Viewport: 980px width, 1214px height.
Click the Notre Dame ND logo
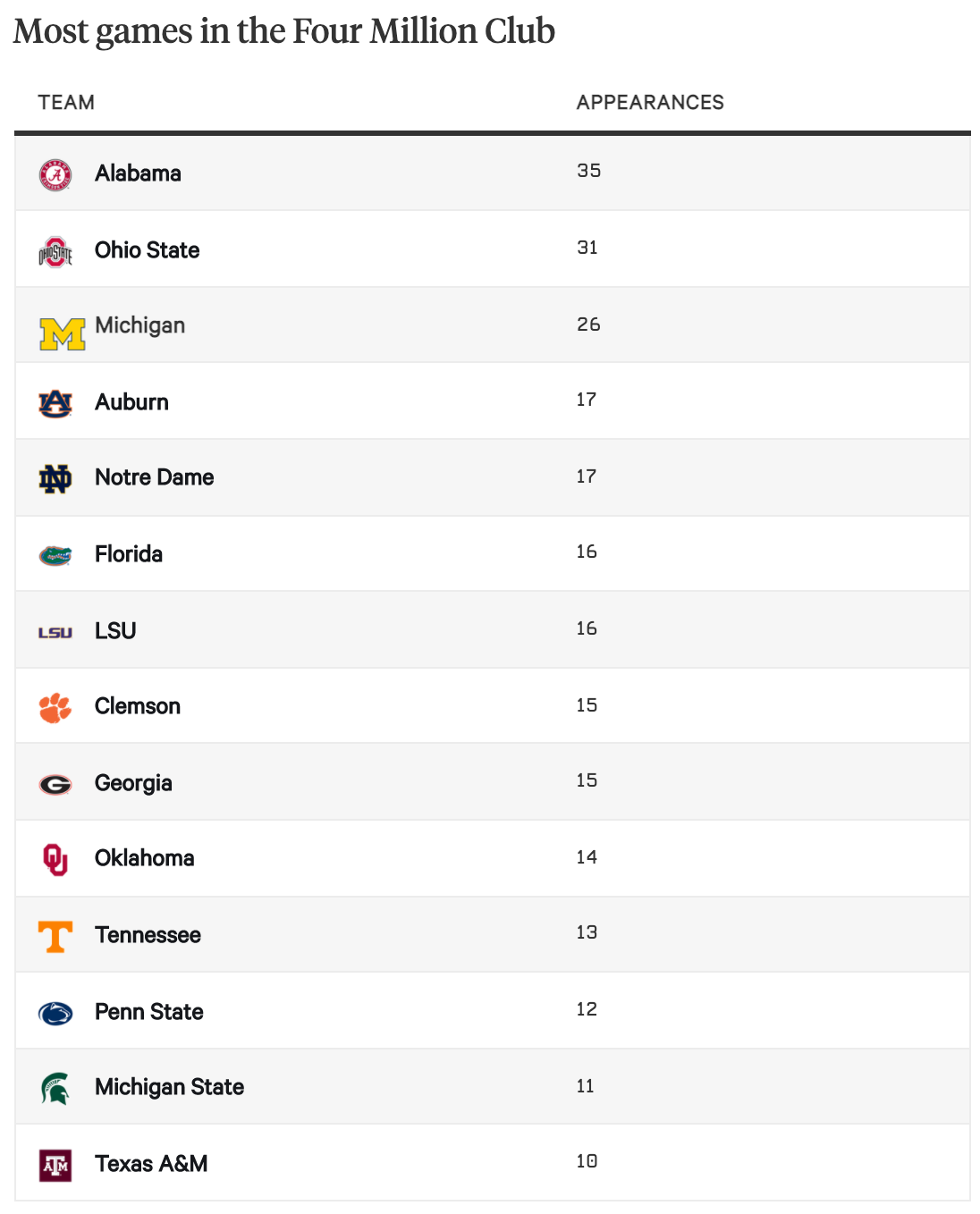pyautogui.click(x=55, y=479)
